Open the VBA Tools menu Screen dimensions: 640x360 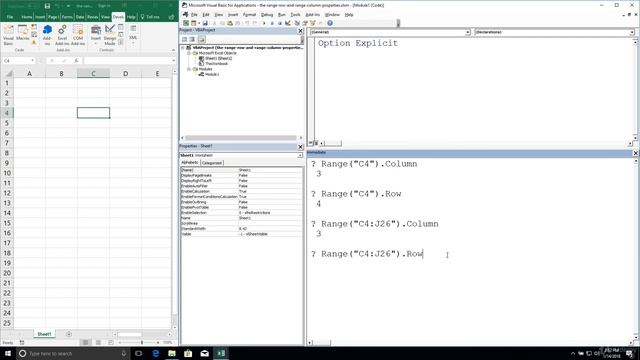(295, 15)
